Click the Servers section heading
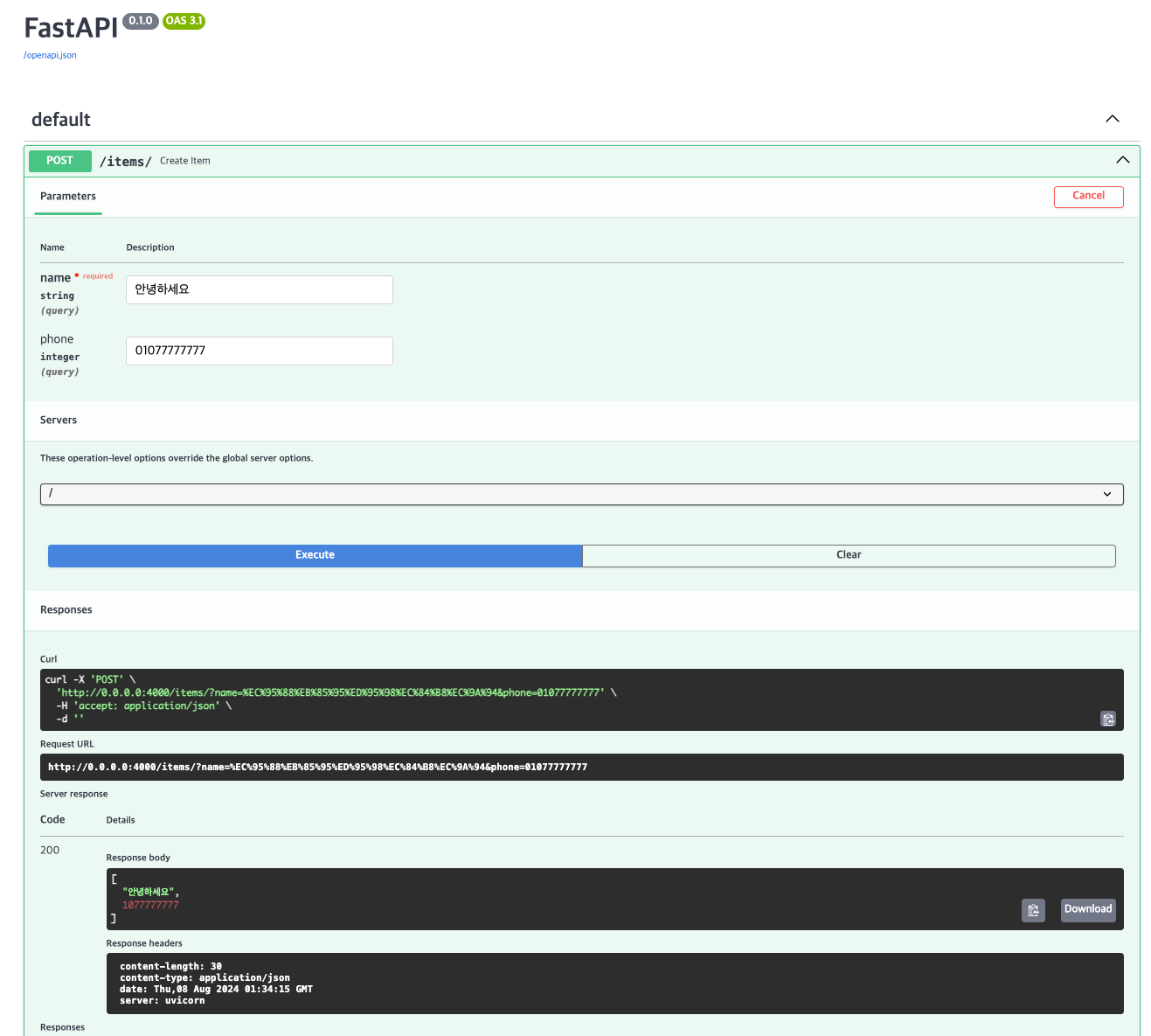The height and width of the screenshot is (1036, 1151). tap(59, 421)
